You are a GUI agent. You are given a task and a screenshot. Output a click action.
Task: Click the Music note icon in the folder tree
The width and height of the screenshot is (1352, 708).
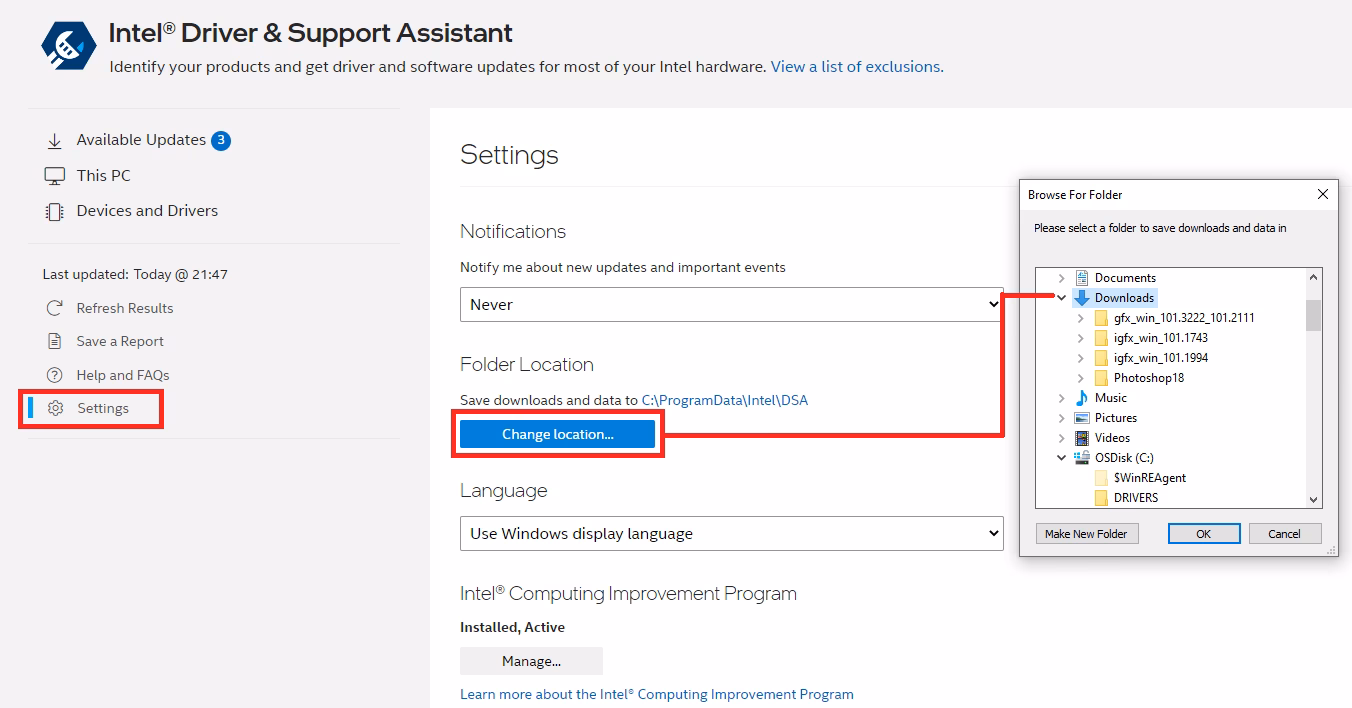tap(1082, 398)
